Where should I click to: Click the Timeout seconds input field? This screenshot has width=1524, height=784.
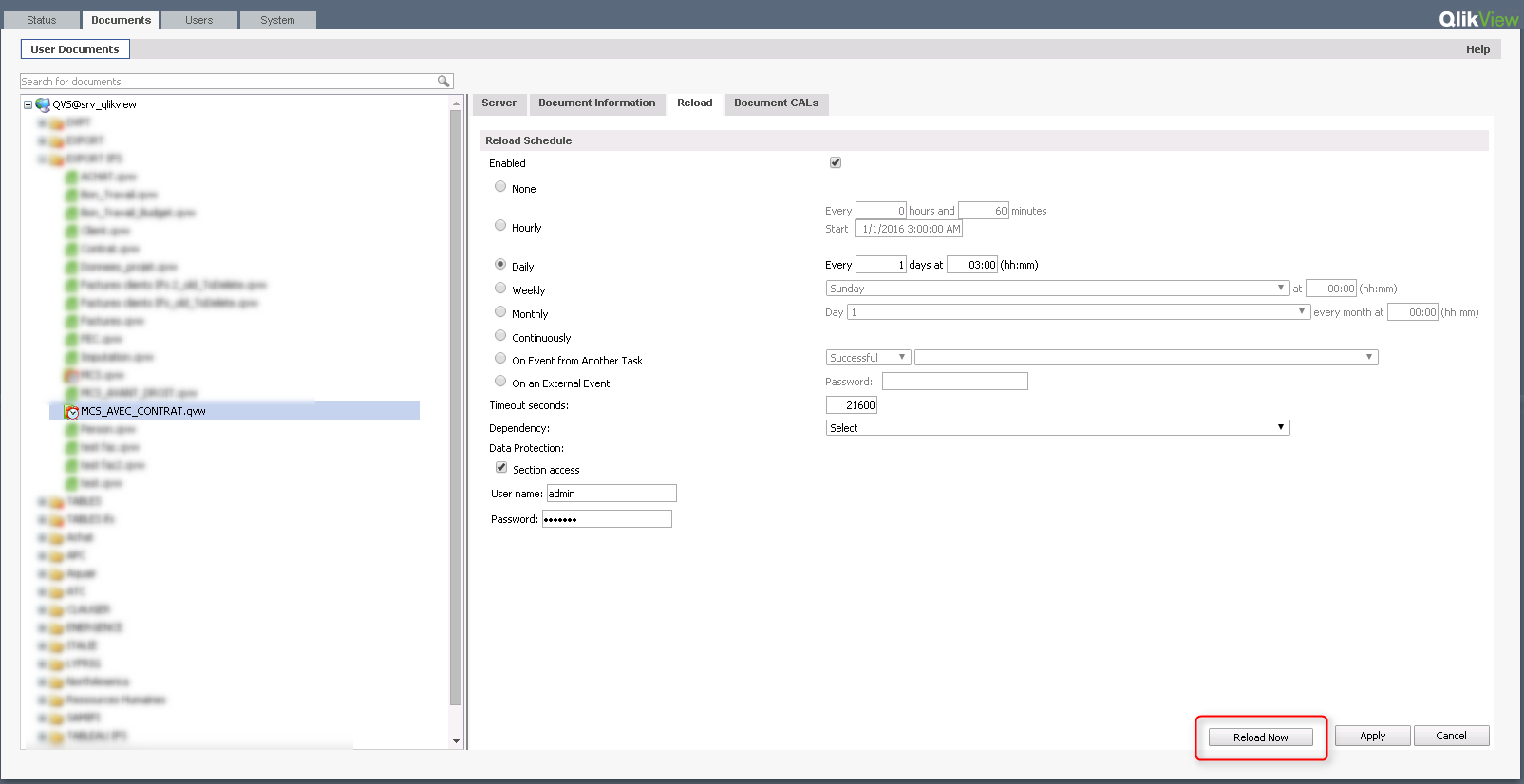852,405
